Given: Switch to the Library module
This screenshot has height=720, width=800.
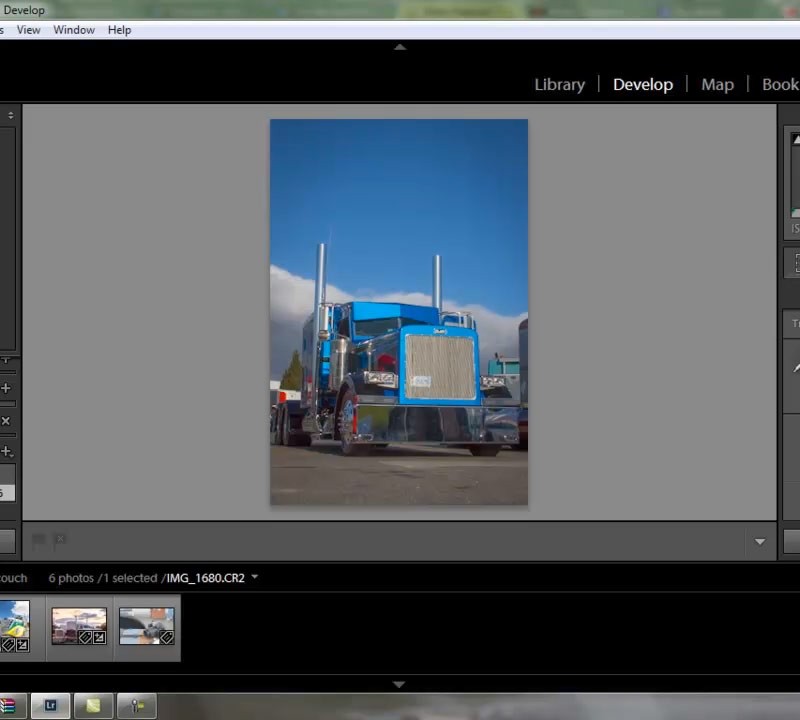Looking at the screenshot, I should tap(559, 85).
